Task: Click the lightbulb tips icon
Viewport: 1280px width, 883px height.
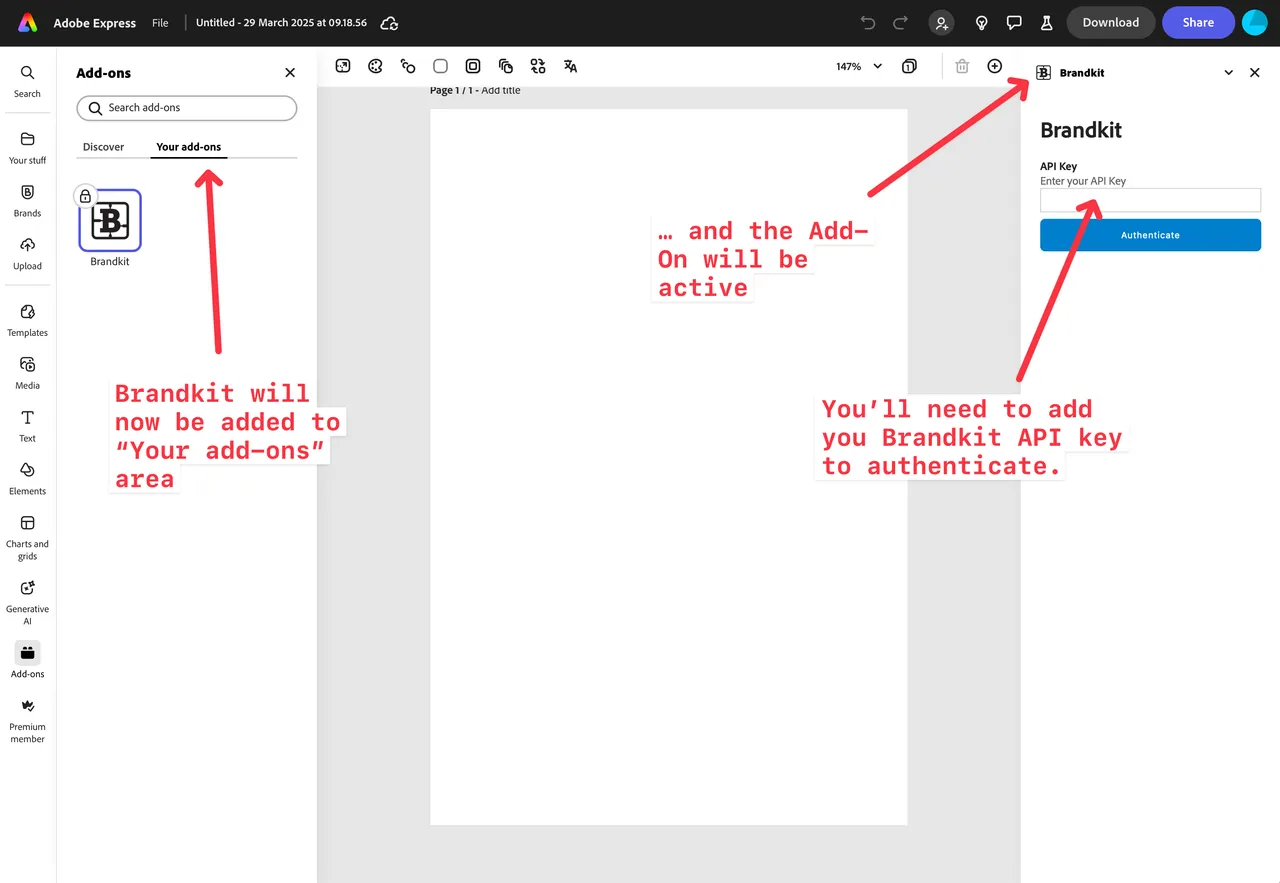Action: point(982,22)
